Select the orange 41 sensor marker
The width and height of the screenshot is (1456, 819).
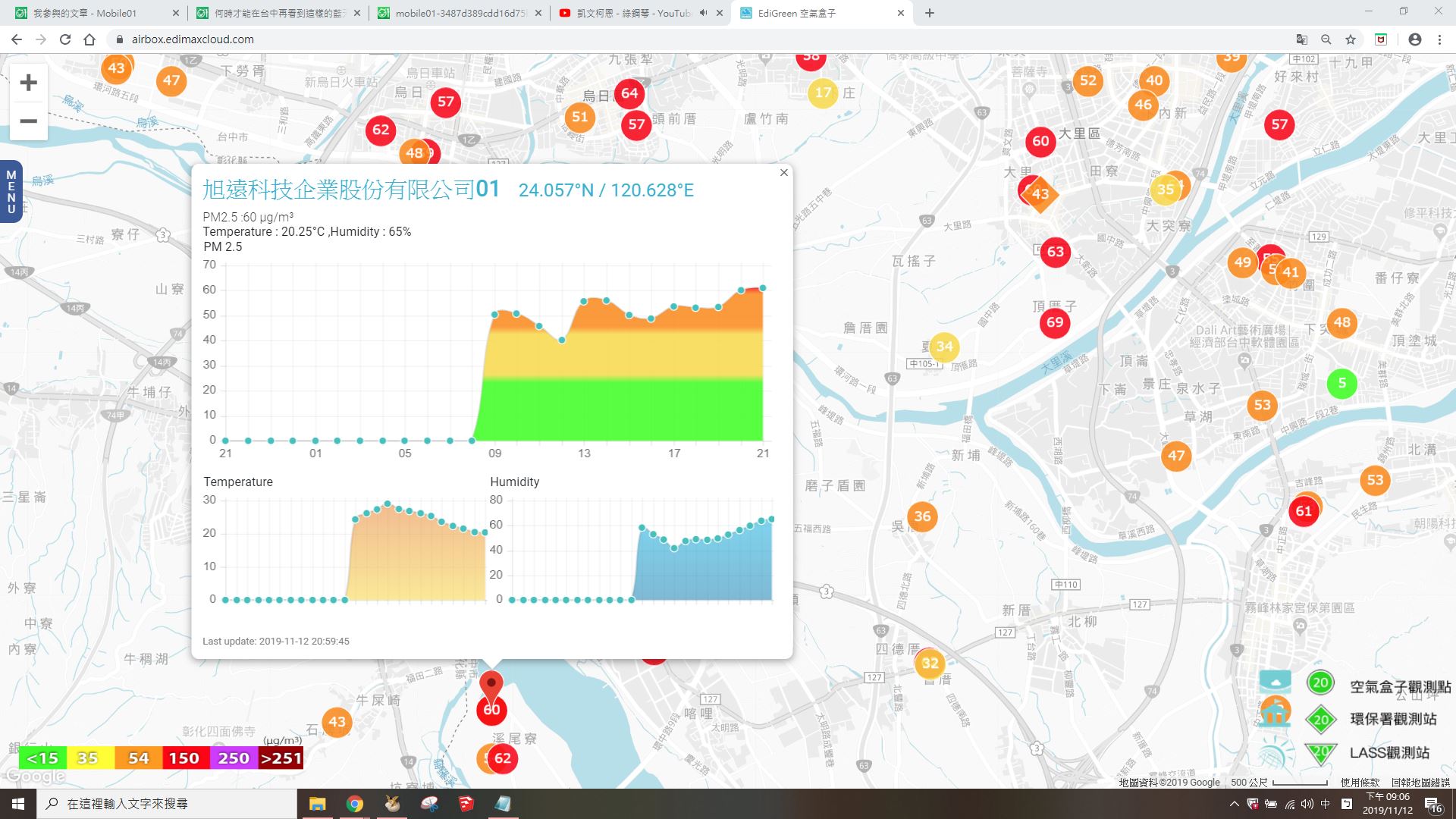(x=1291, y=272)
